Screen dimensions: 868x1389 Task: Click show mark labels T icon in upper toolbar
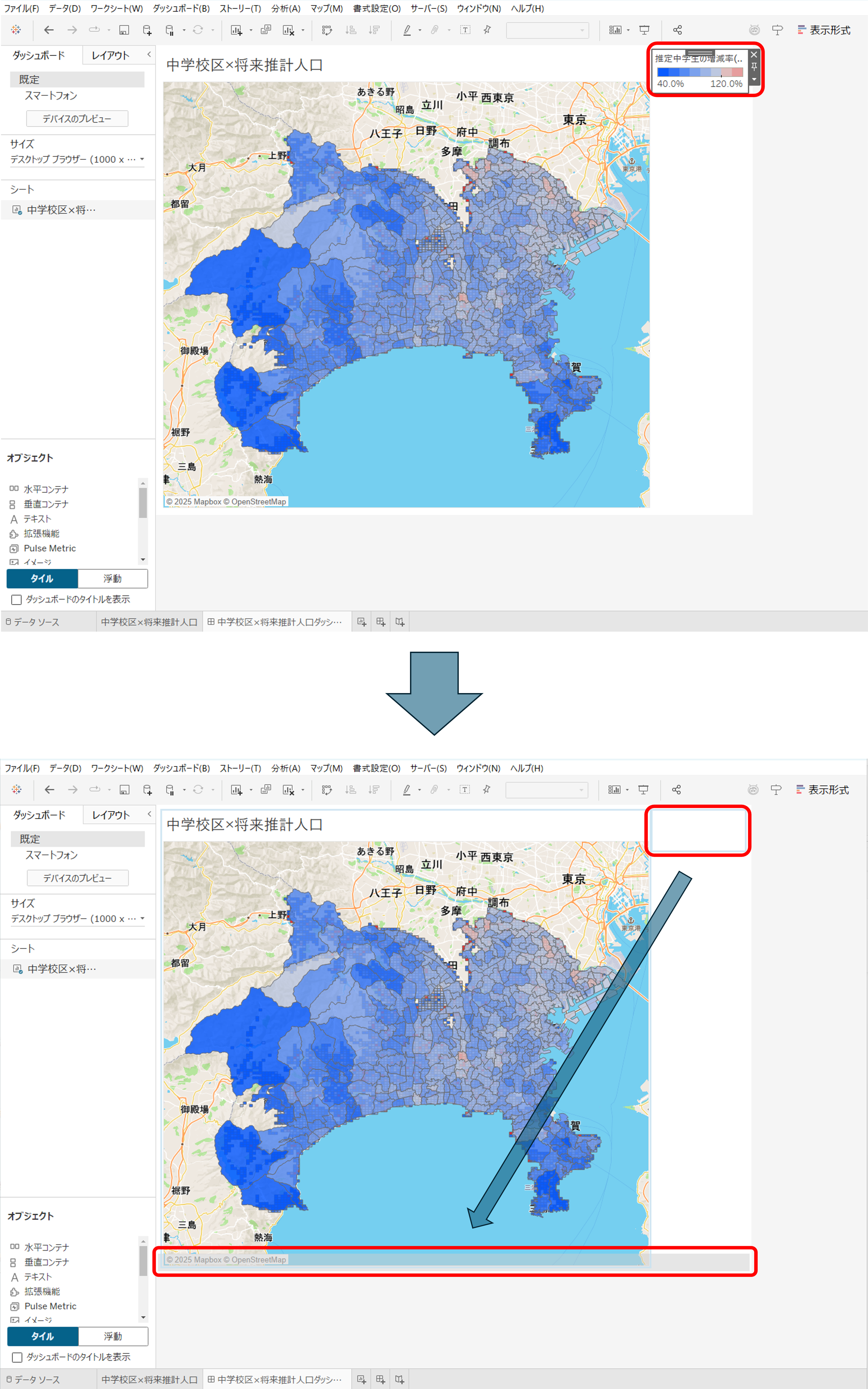466,30
